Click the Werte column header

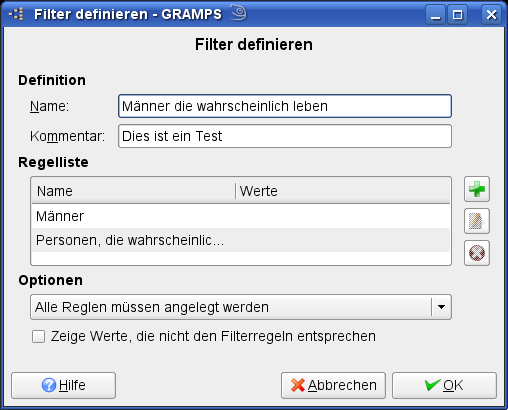(343, 191)
